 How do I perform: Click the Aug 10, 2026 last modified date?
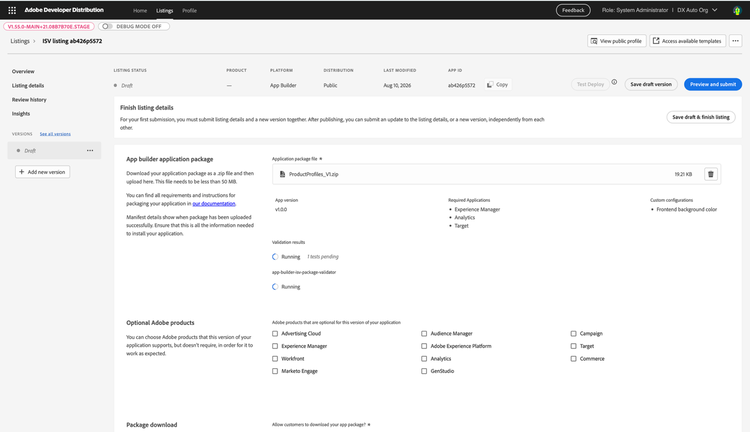point(397,85)
